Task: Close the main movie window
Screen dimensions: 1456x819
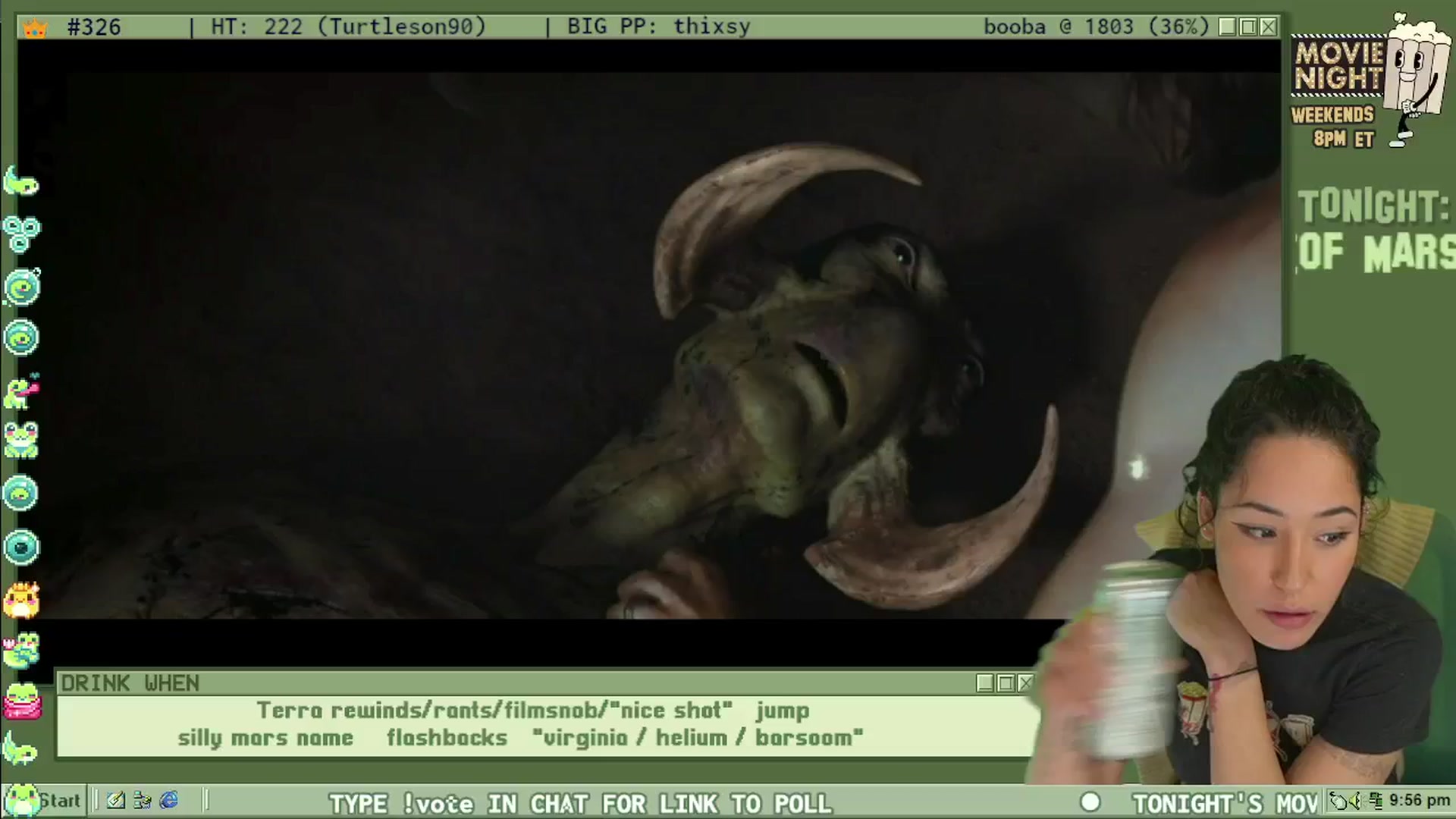Action: coord(1268,27)
